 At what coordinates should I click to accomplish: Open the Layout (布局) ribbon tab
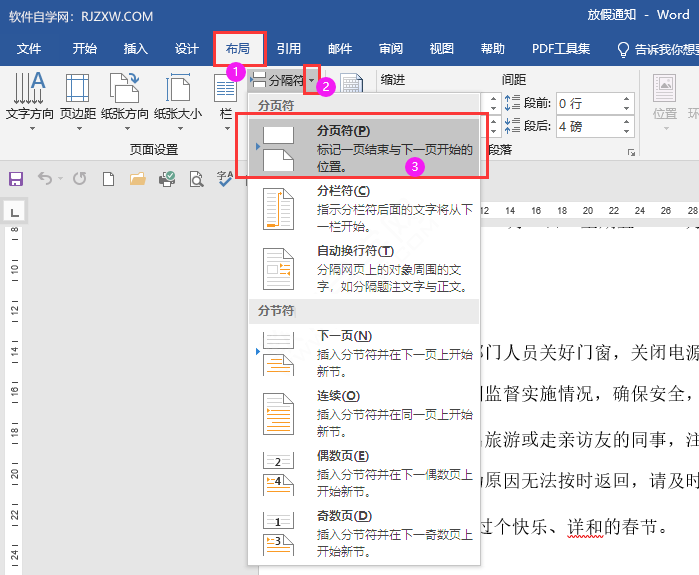pyautogui.click(x=238, y=48)
